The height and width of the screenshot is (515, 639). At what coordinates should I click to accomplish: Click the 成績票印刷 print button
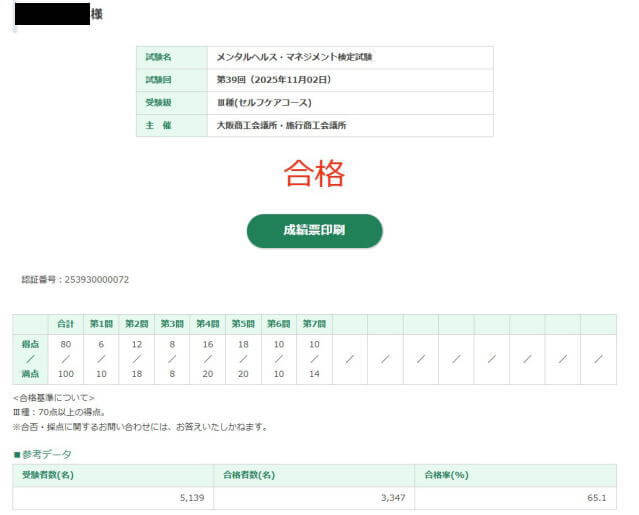[x=314, y=231]
